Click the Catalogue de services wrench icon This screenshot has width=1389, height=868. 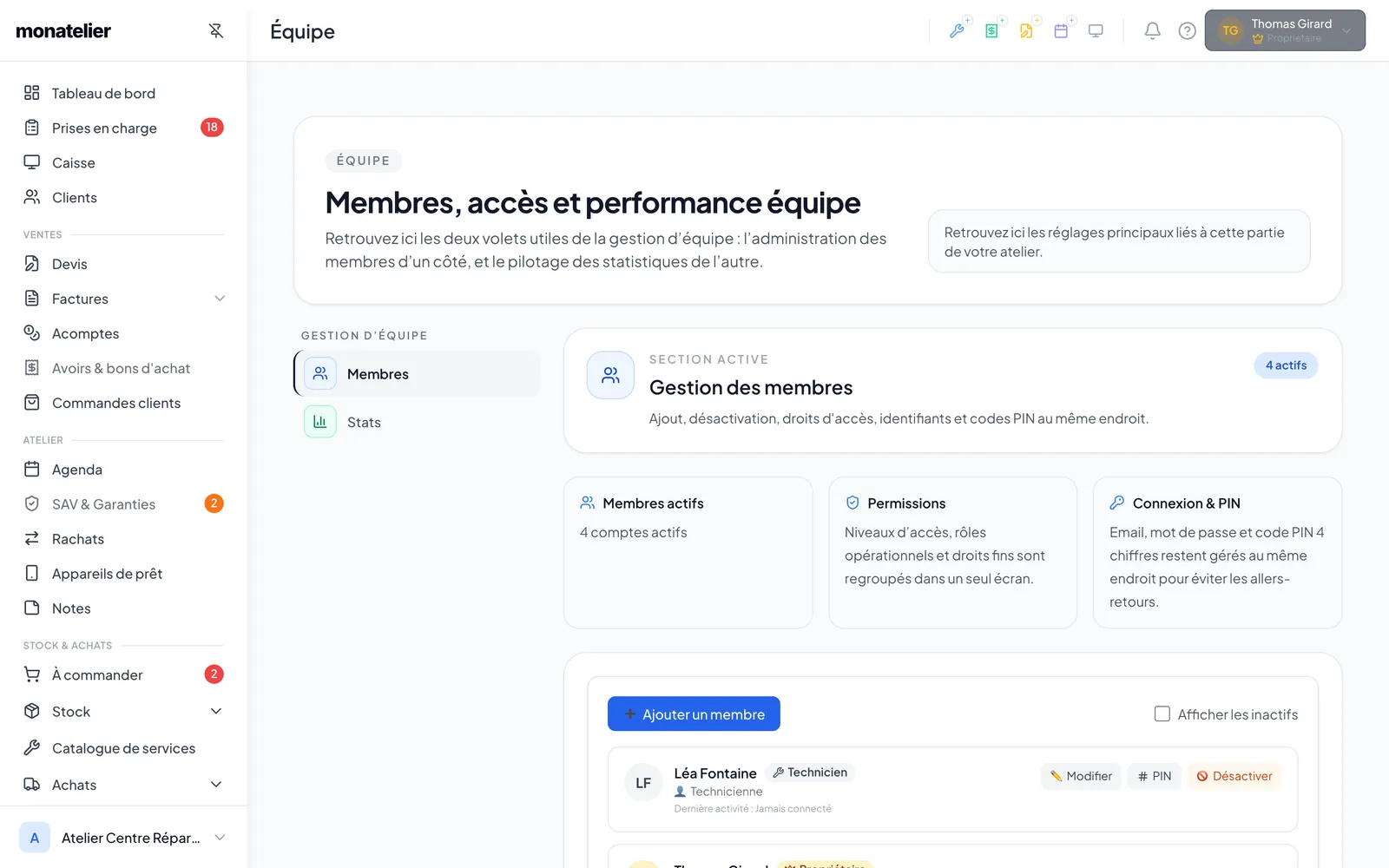coord(32,747)
